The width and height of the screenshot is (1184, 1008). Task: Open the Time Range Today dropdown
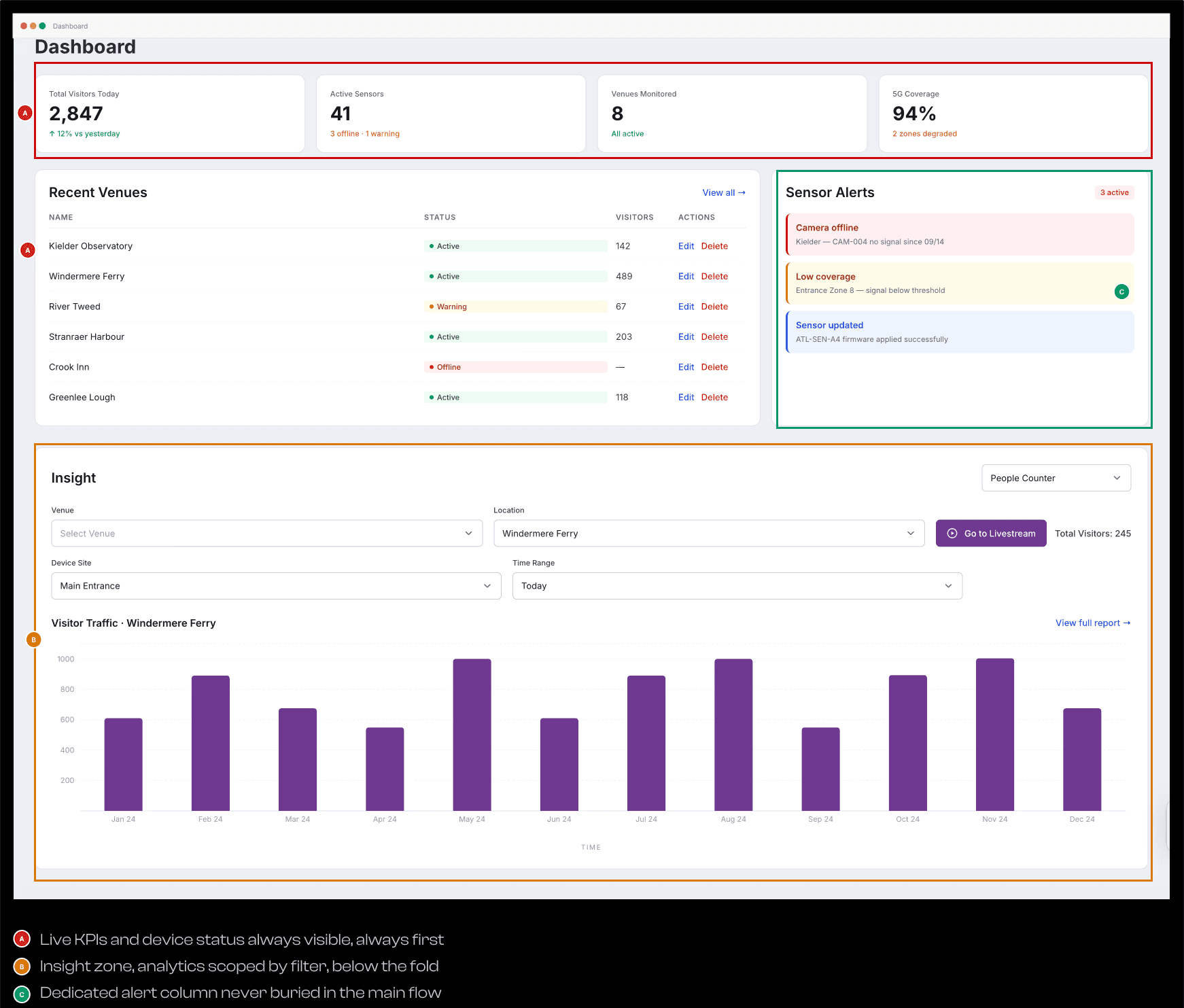(x=737, y=586)
